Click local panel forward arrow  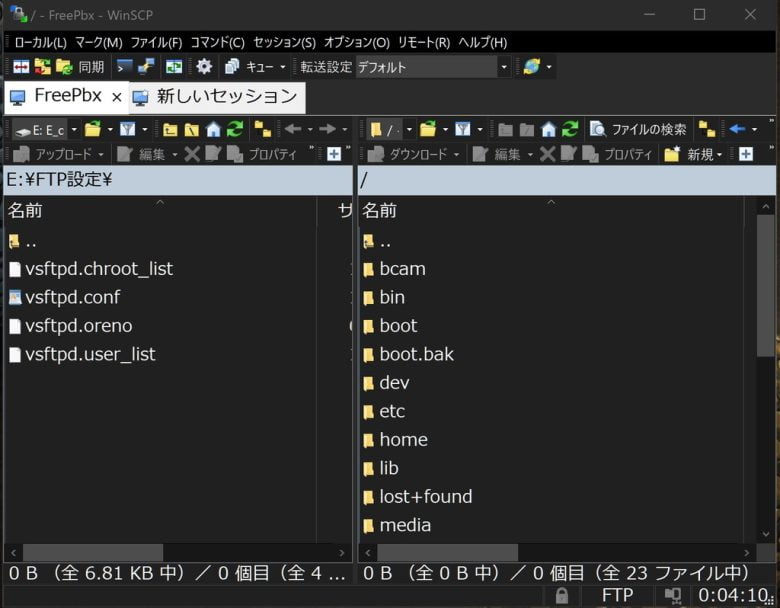[x=327, y=129]
